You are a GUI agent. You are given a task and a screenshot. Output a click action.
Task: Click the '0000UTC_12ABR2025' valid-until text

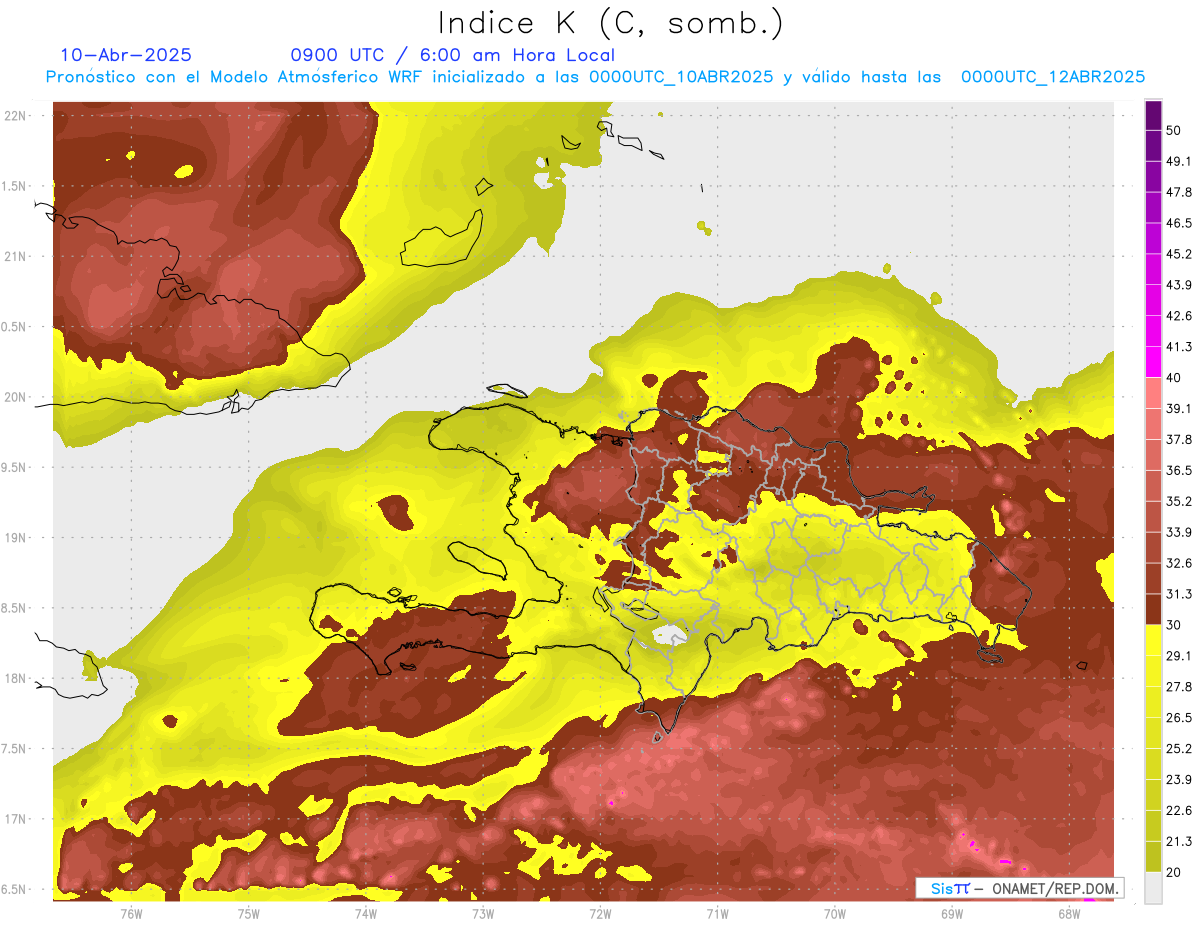[1053, 77]
